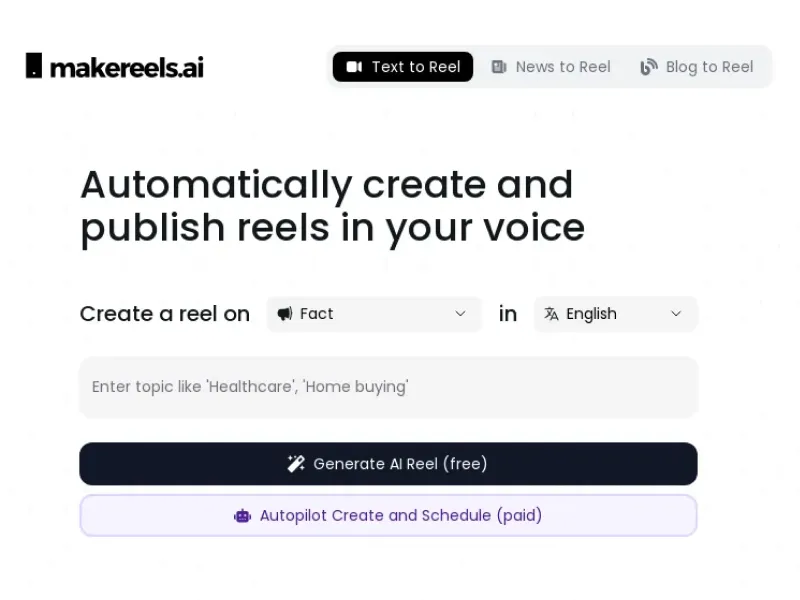This screenshot has width=800, height=600.
Task: Click the translation icon in the English selector
Action: pyautogui.click(x=552, y=314)
